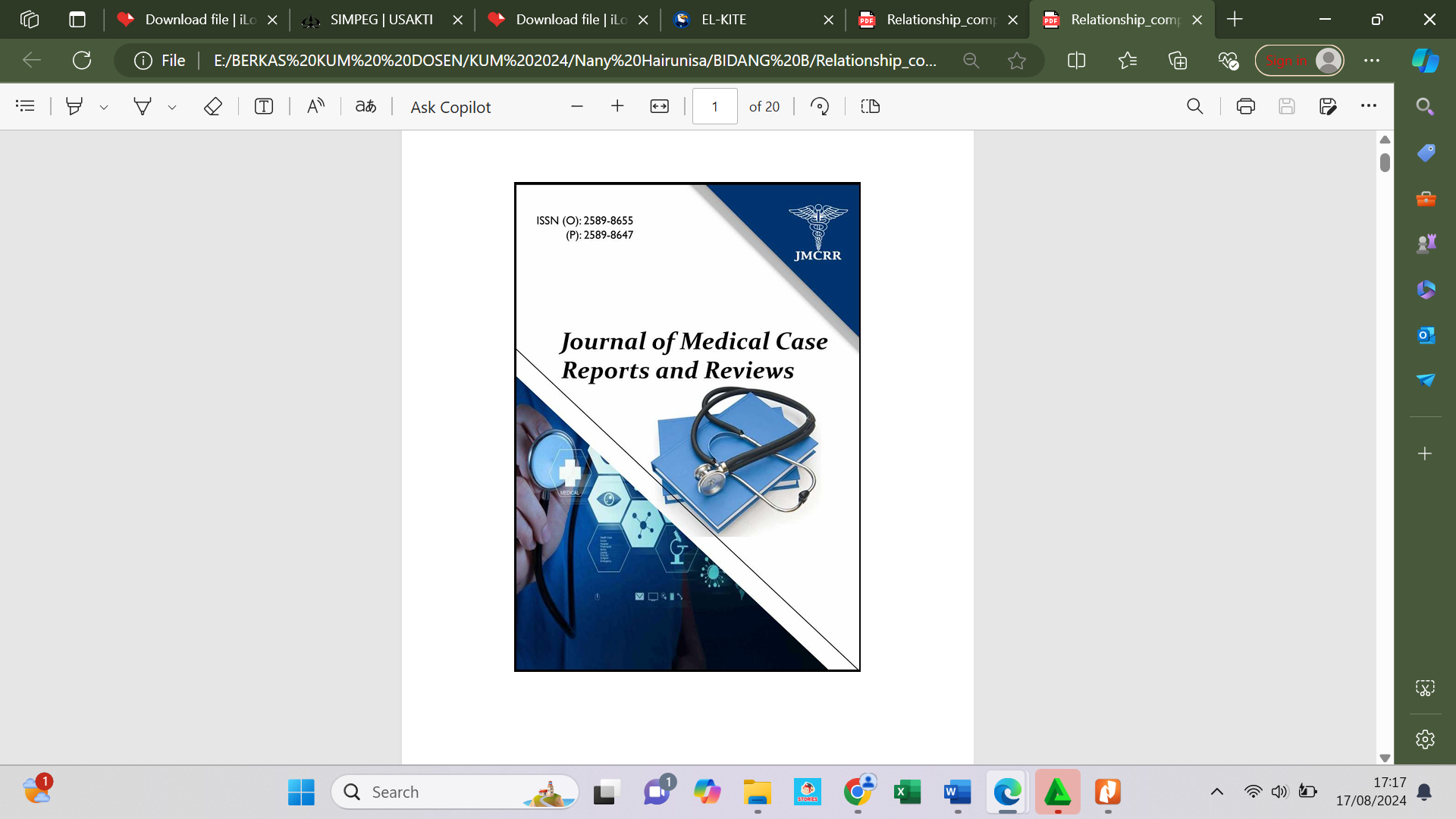Select the Erase tool in PDF toolbar
The width and height of the screenshot is (1456, 819).
click(x=213, y=106)
